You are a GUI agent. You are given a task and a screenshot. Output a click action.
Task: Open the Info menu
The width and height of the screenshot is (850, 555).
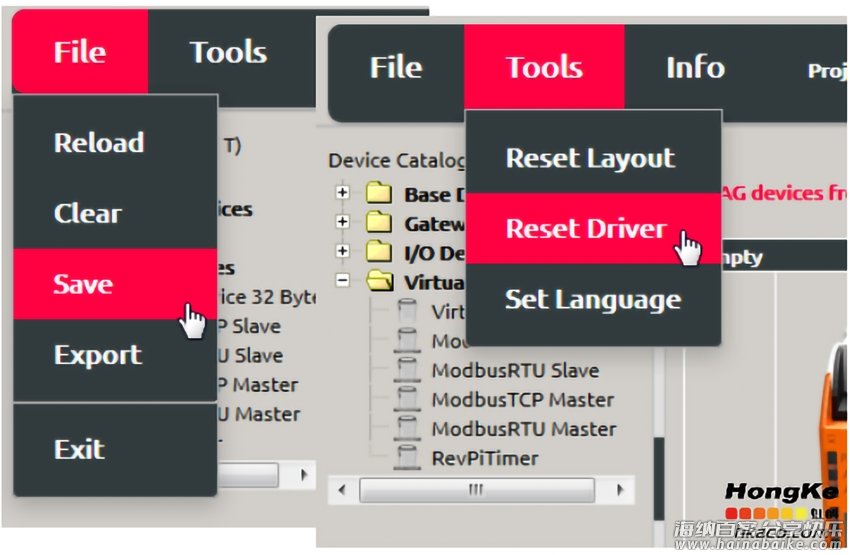695,67
